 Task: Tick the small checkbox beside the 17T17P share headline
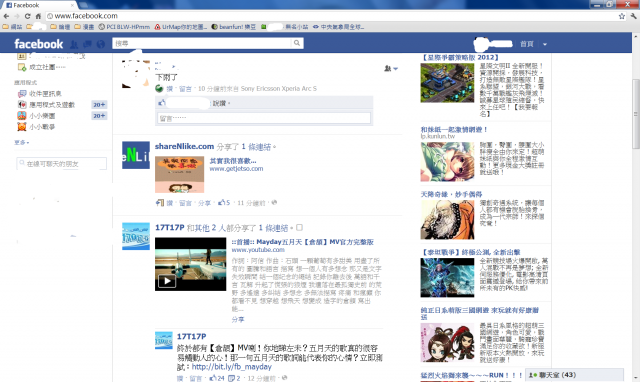pyautogui.click(x=299, y=227)
